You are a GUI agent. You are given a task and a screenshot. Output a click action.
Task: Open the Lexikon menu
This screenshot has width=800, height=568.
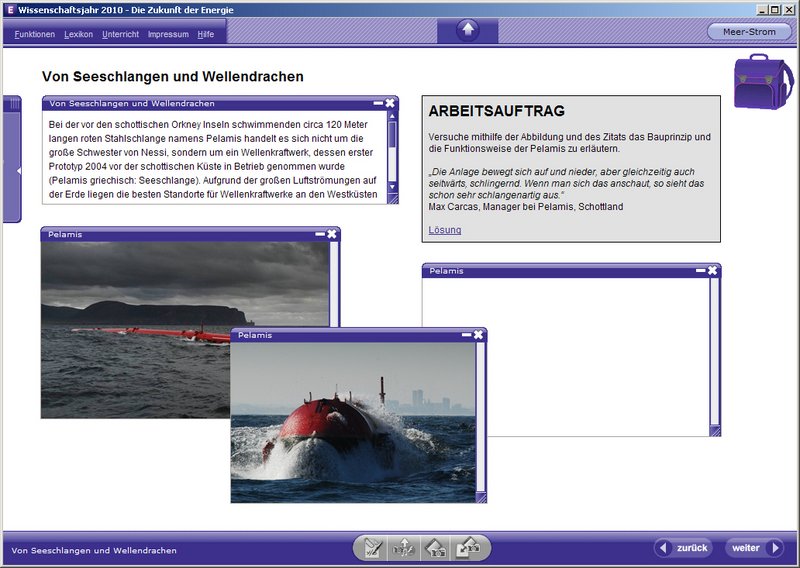pyautogui.click(x=78, y=34)
